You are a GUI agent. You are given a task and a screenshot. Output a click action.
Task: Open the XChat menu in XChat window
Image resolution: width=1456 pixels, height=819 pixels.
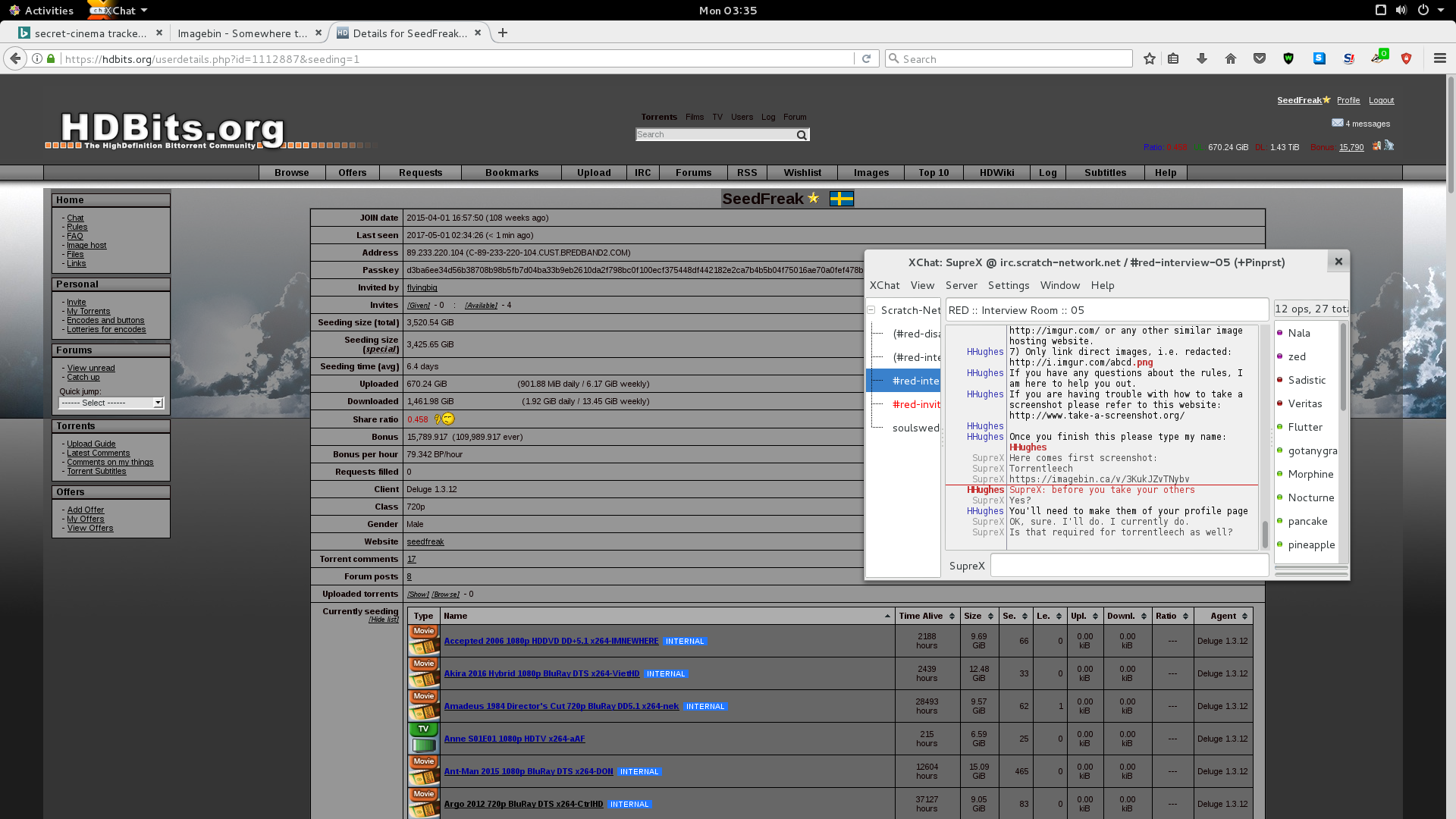coord(884,285)
